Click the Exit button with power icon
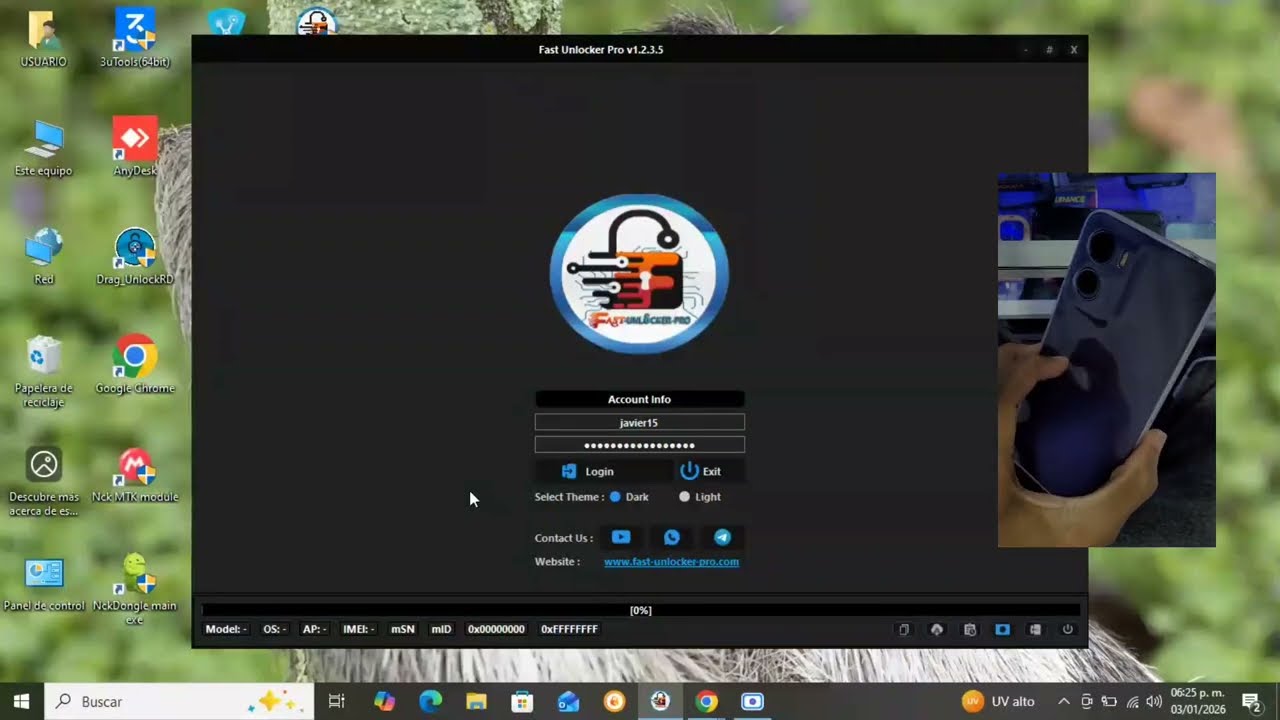Viewport: 1280px width, 720px height. (700, 471)
